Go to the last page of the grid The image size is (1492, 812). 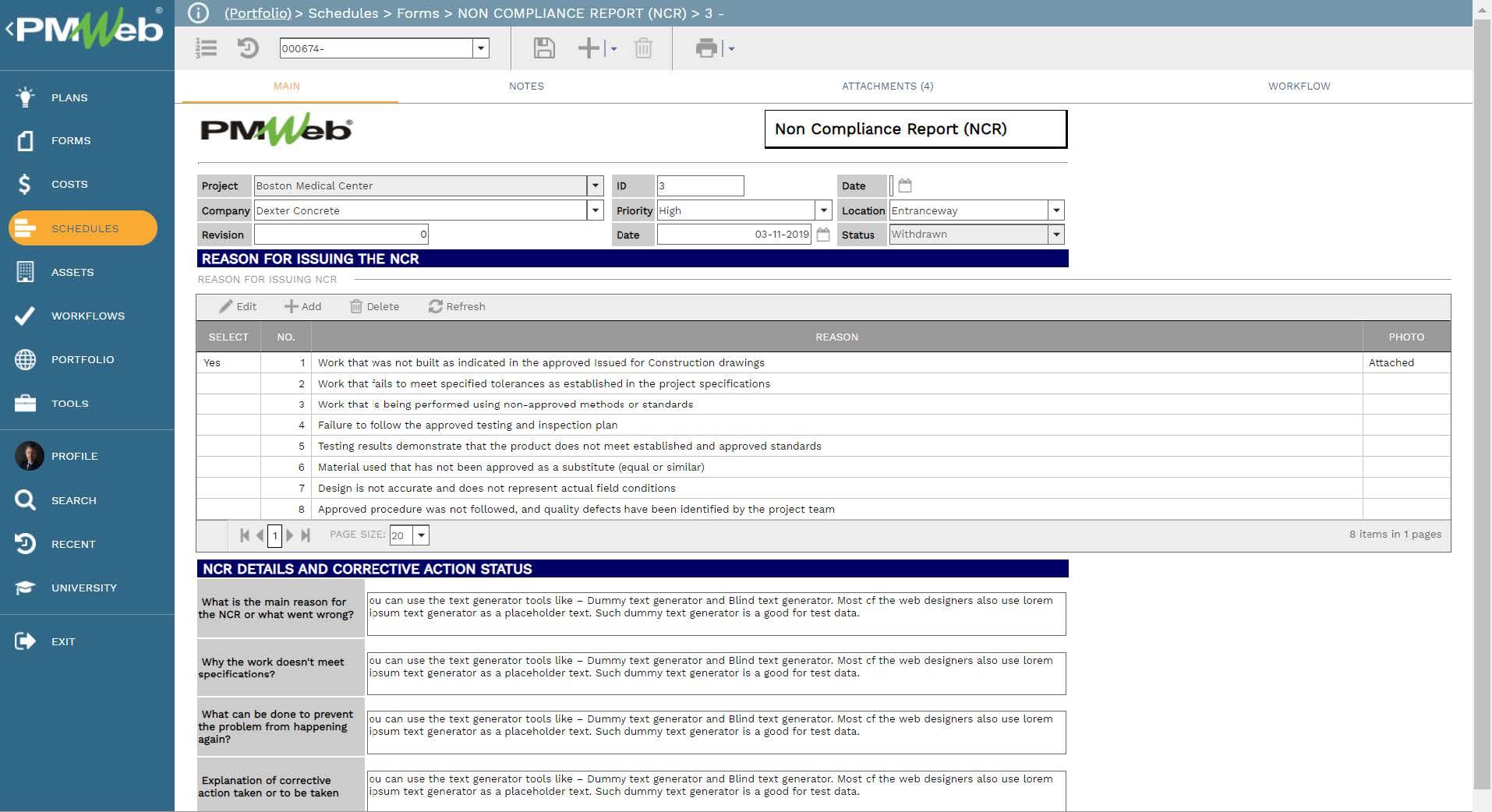306,535
